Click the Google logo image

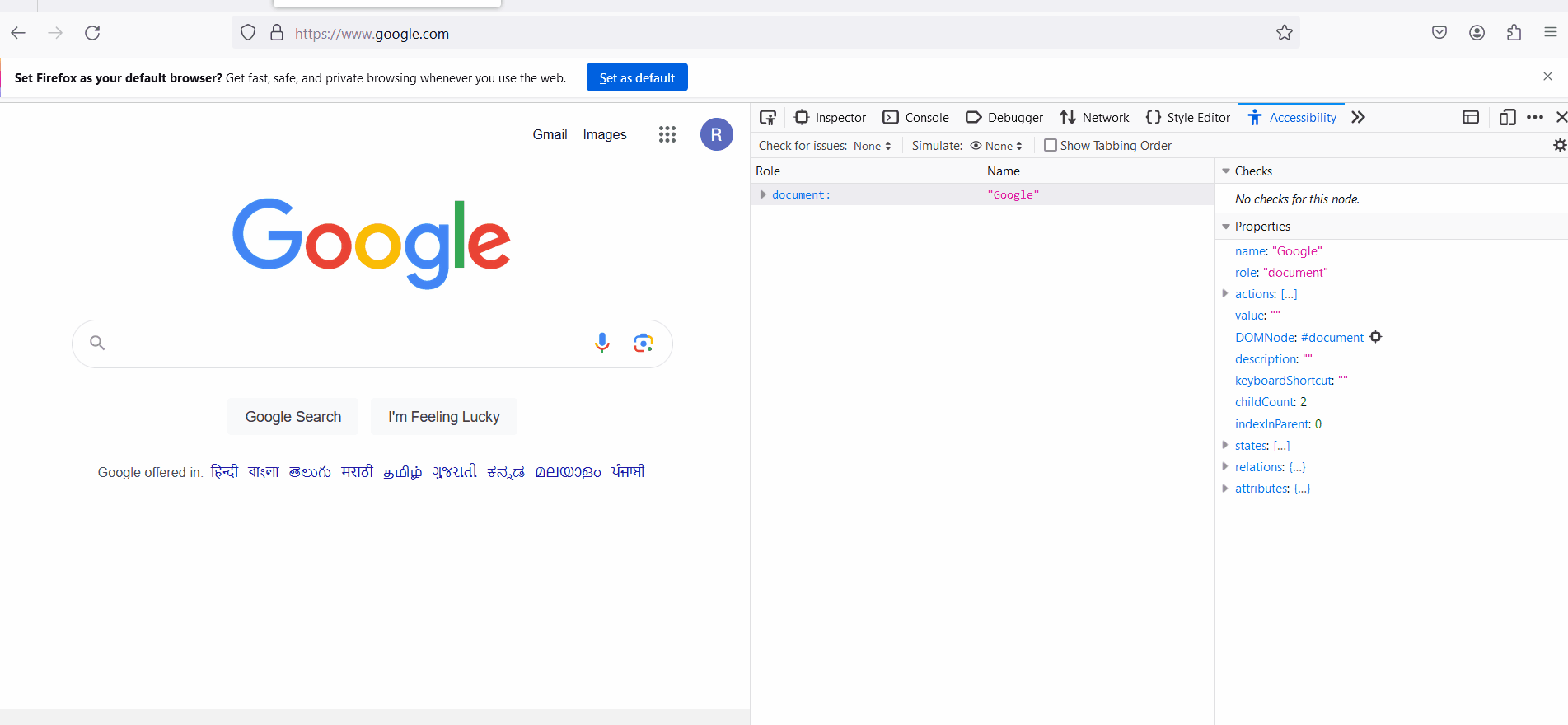click(372, 243)
